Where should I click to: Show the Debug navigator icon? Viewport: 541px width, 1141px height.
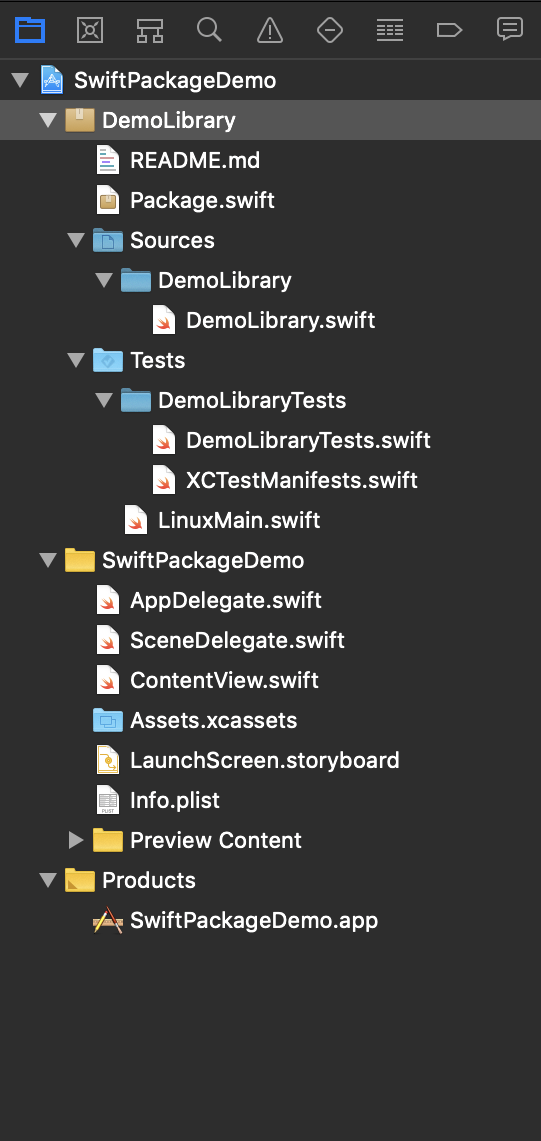390,30
